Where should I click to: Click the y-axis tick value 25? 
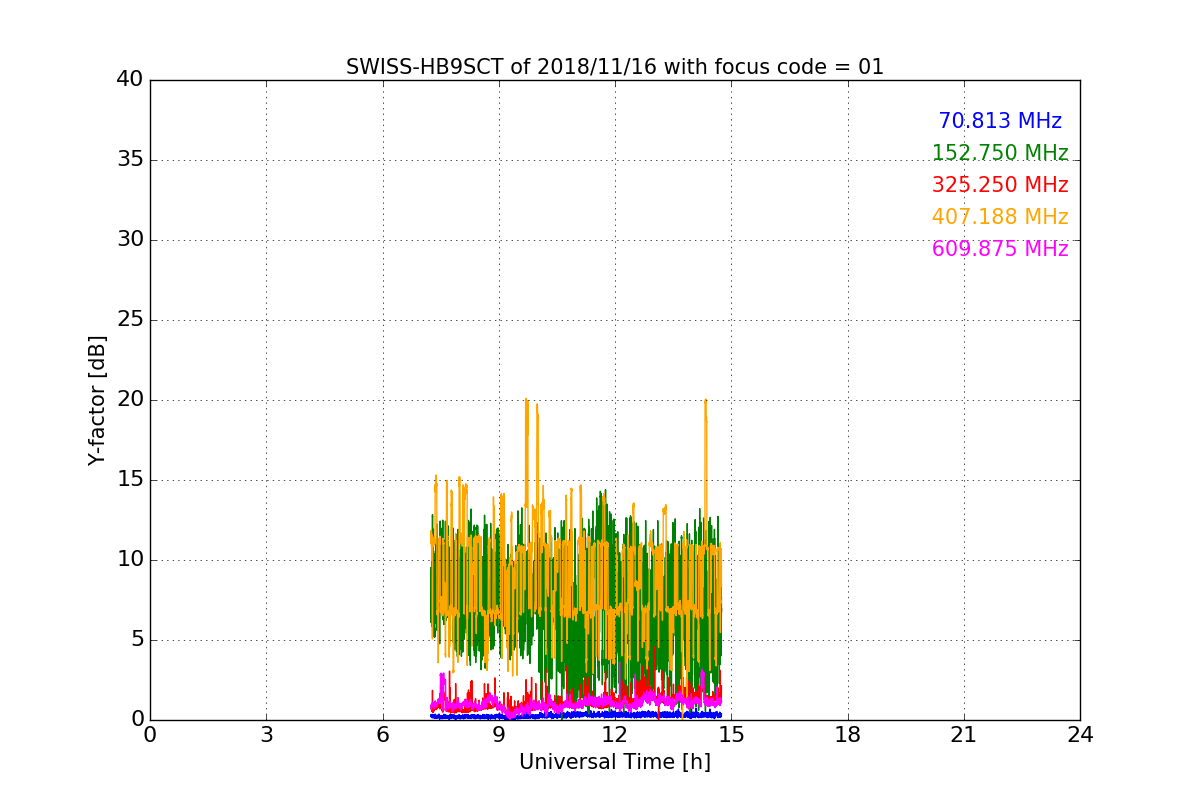pyautogui.click(x=129, y=320)
